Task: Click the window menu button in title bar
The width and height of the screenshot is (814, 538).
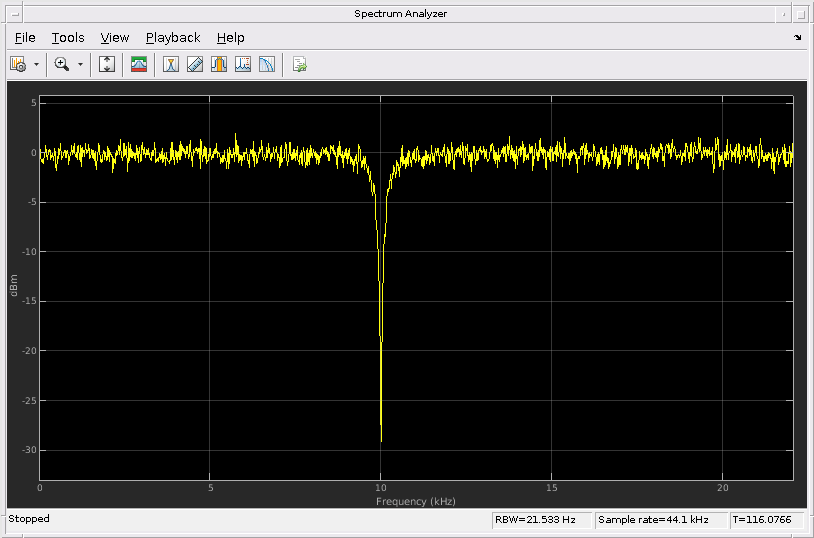Action: point(15,14)
